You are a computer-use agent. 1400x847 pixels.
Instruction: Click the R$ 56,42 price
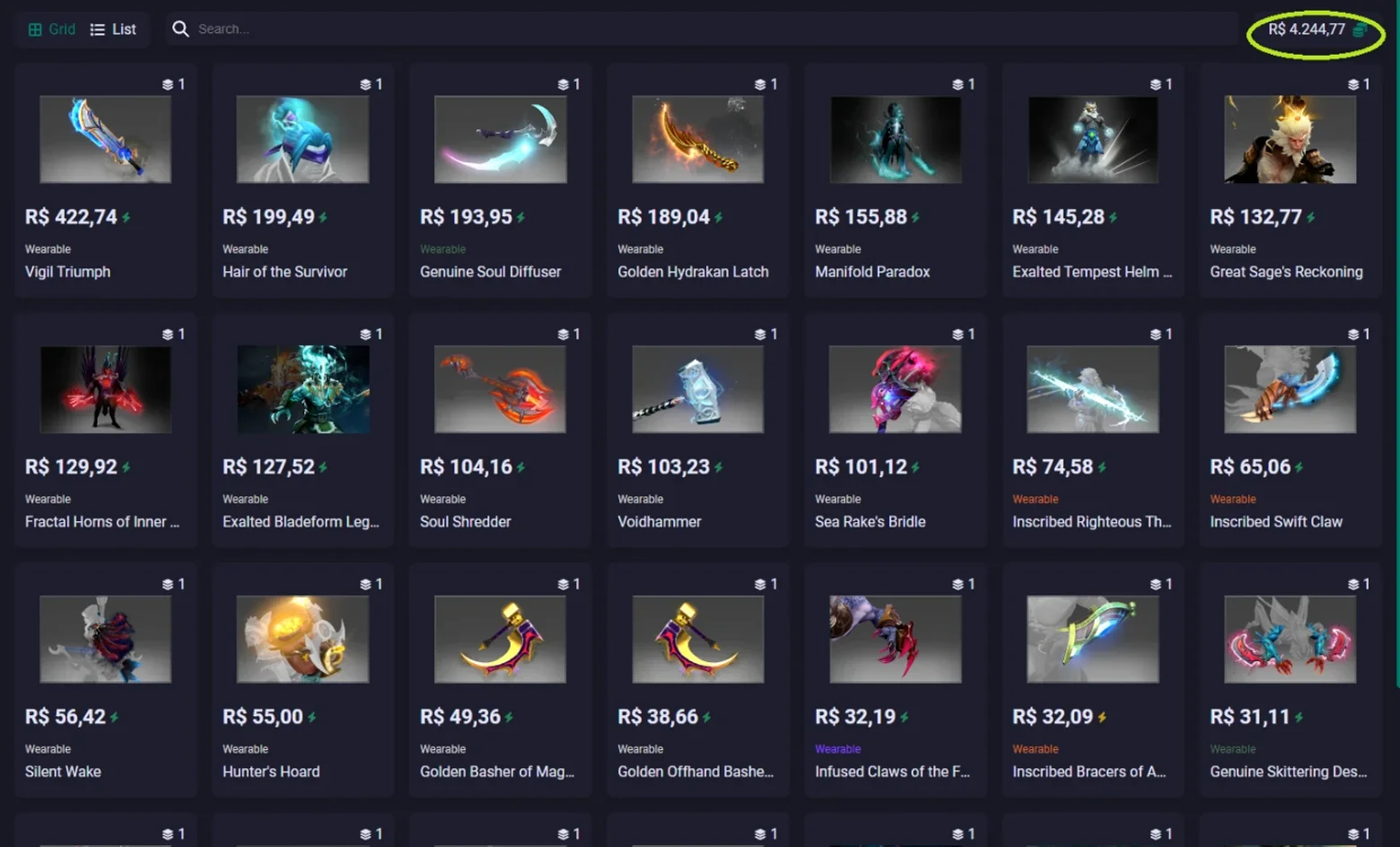point(66,717)
